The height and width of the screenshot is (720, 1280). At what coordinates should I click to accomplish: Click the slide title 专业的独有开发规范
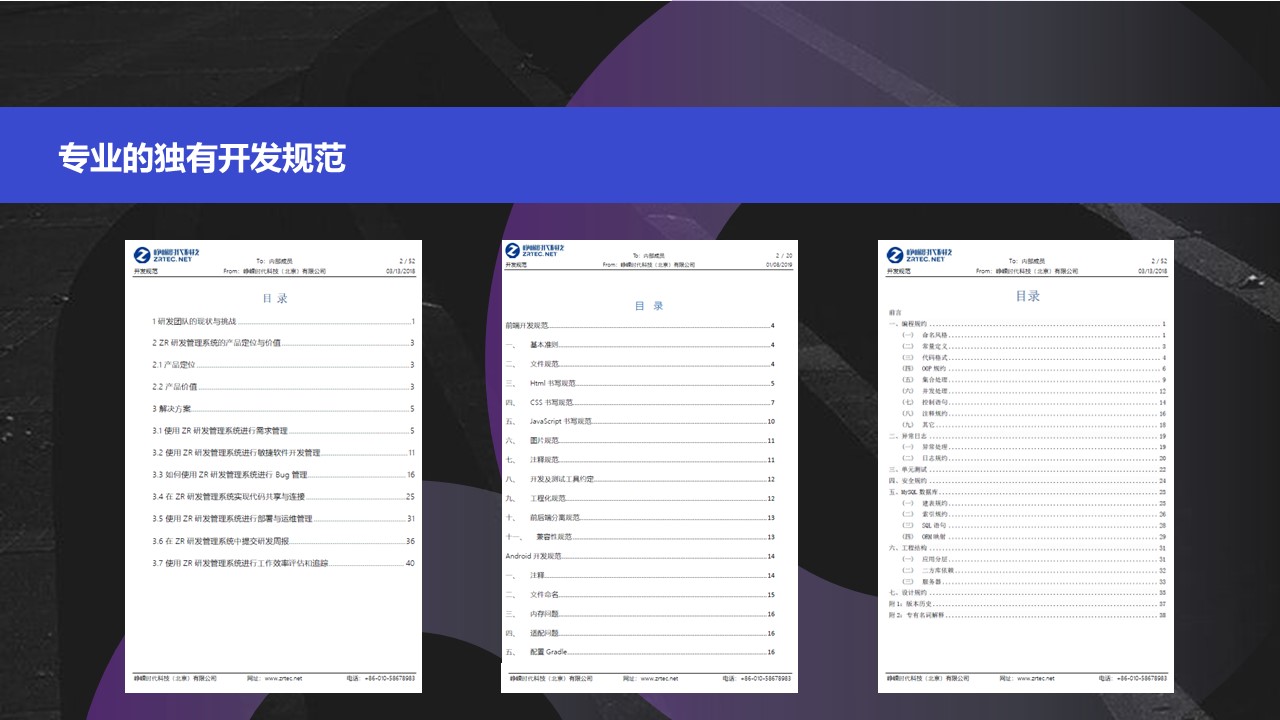[x=202, y=158]
